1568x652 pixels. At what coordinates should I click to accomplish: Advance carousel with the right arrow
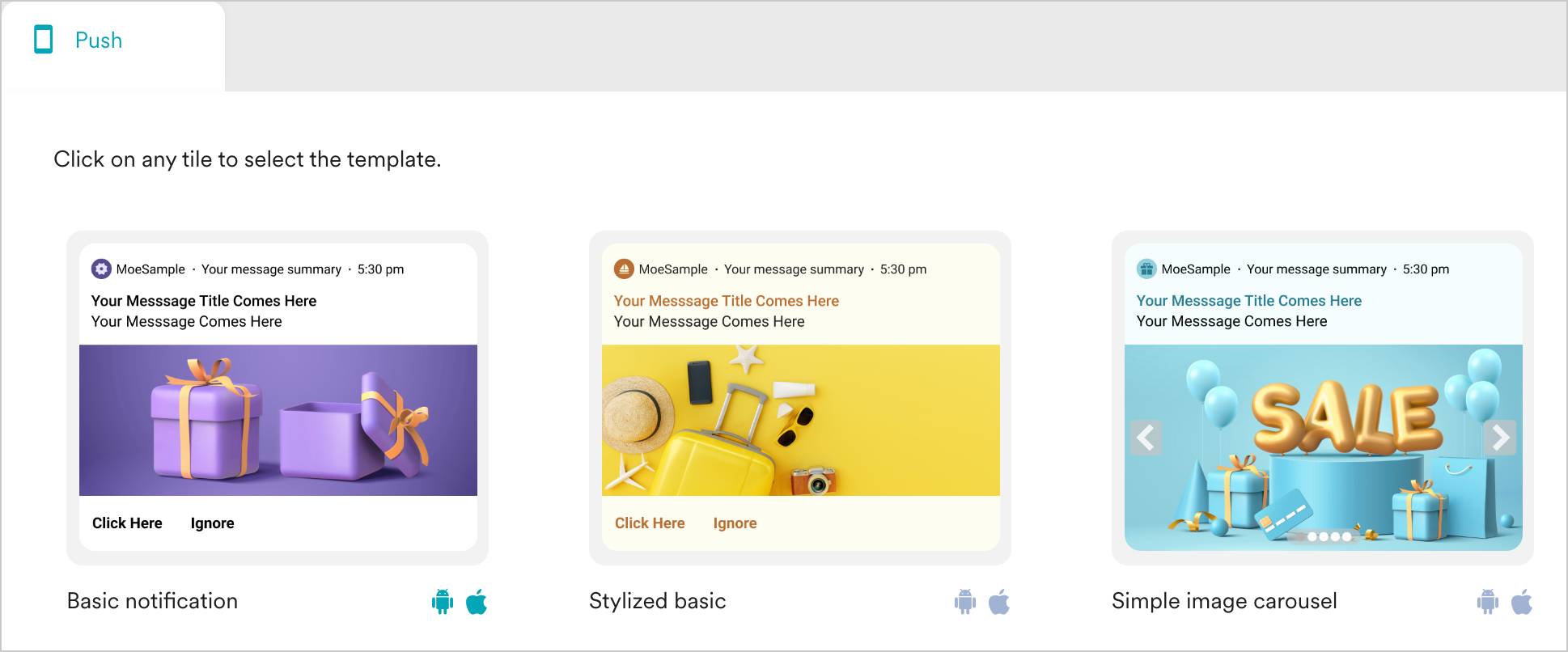click(1500, 438)
